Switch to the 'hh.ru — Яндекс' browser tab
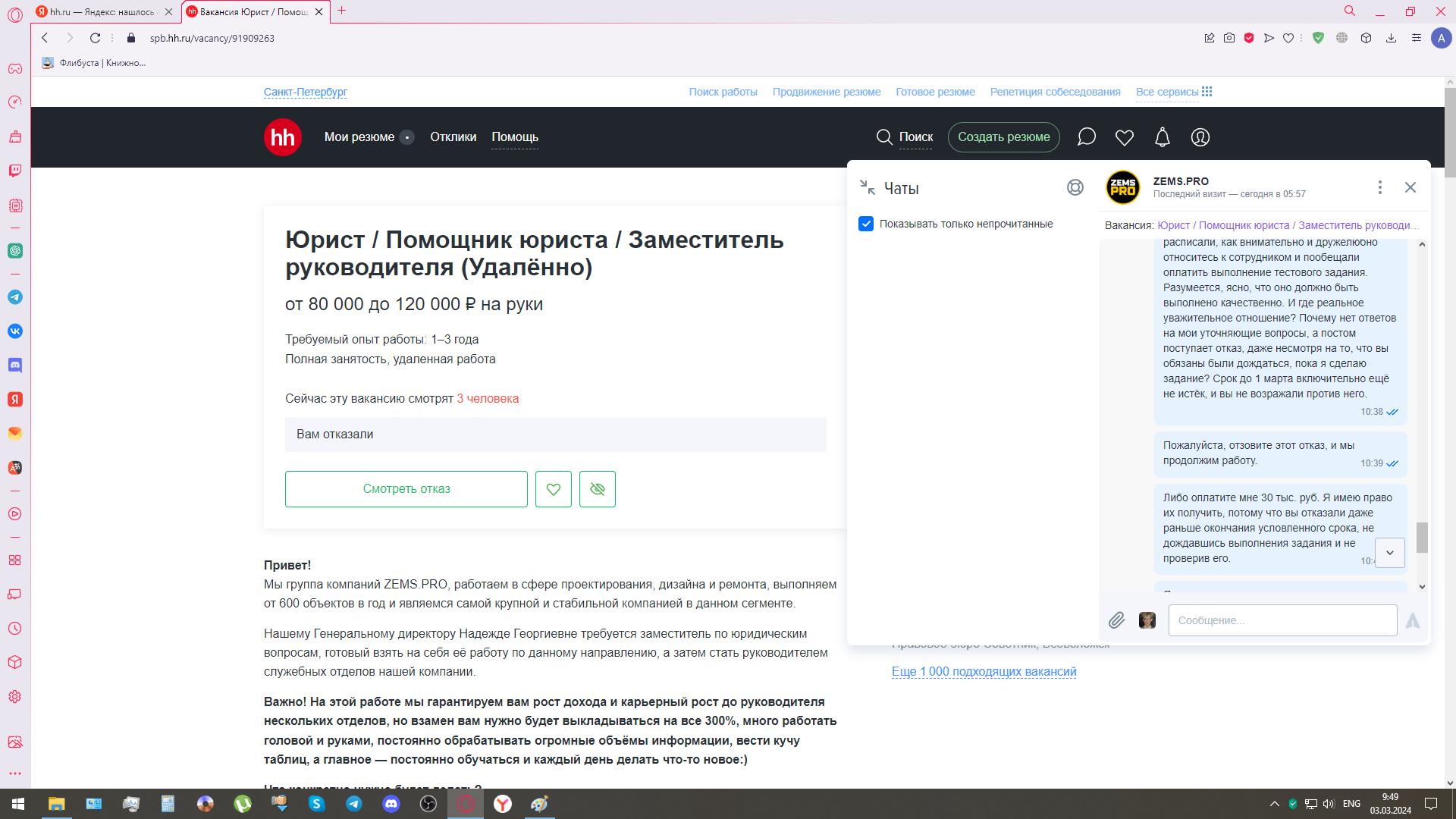Viewport: 1456px width, 819px height. [105, 11]
